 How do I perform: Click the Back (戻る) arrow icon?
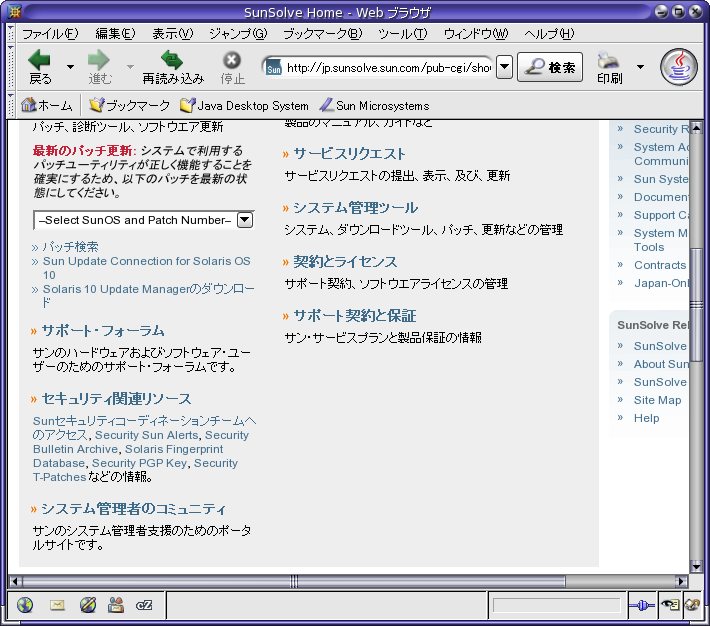click(x=39, y=60)
